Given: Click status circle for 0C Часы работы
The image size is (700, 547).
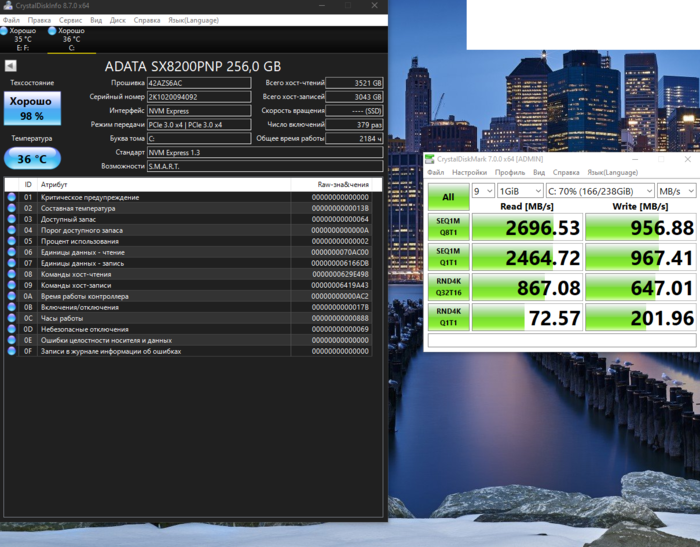Looking at the screenshot, I should [x=12, y=318].
